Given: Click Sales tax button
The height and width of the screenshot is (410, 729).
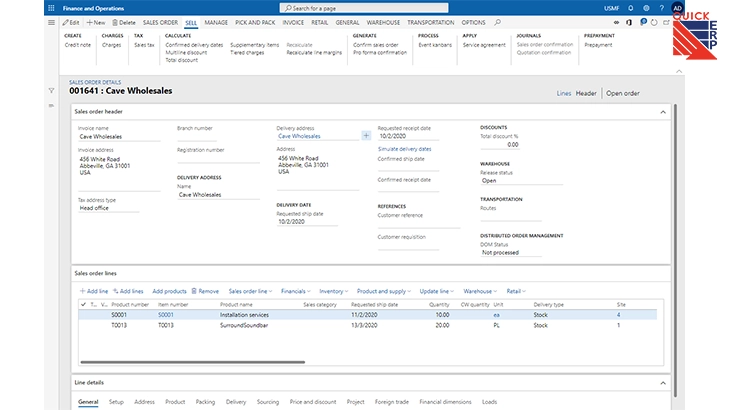Looking at the screenshot, I should [x=144, y=45].
